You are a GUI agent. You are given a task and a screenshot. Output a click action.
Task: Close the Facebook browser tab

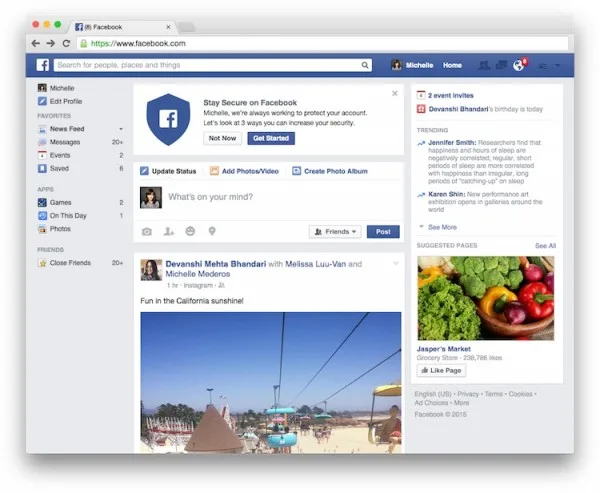168,27
